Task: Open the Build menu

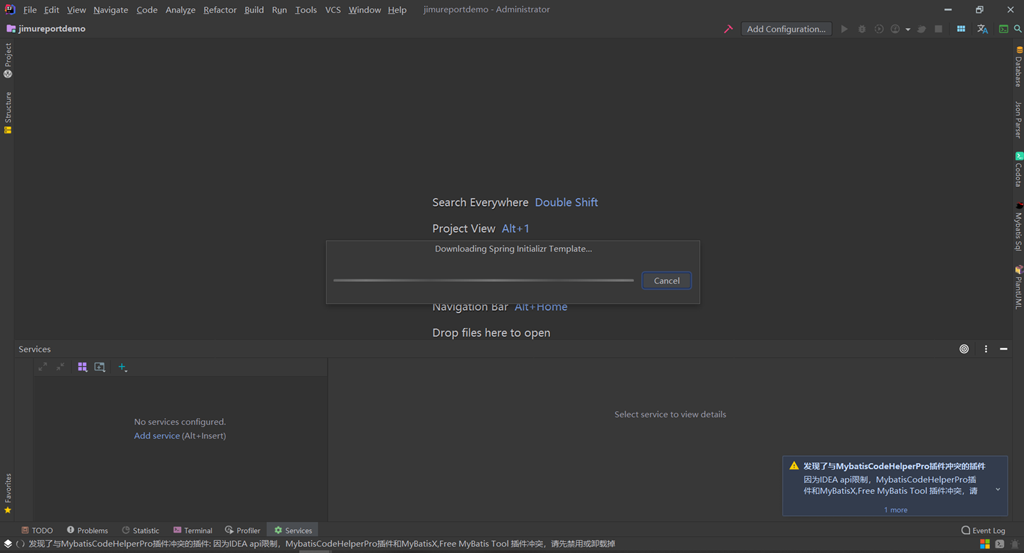Action: (254, 10)
